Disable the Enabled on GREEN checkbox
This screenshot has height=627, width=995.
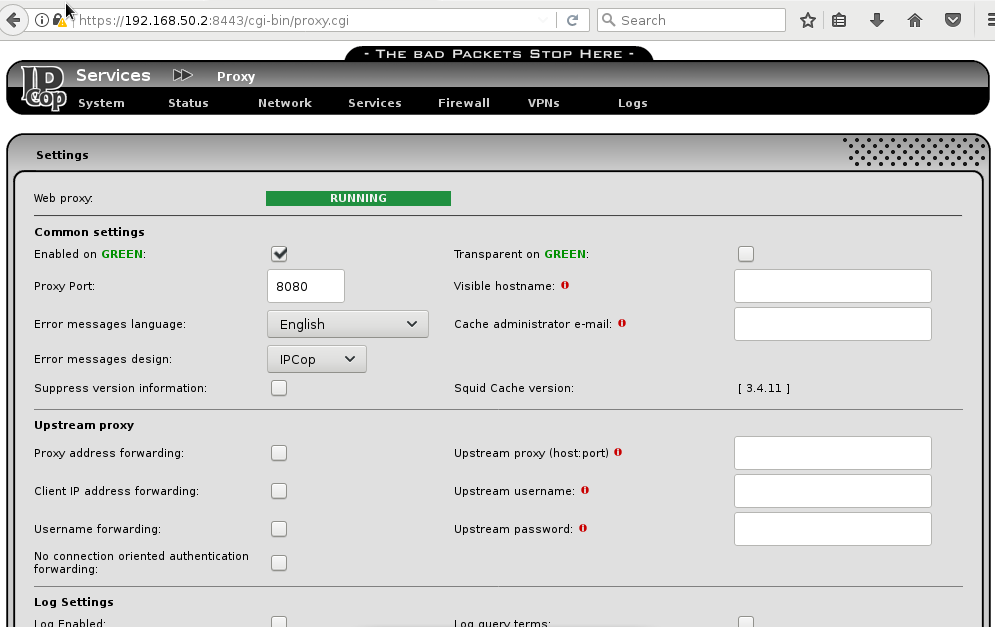[x=279, y=253]
